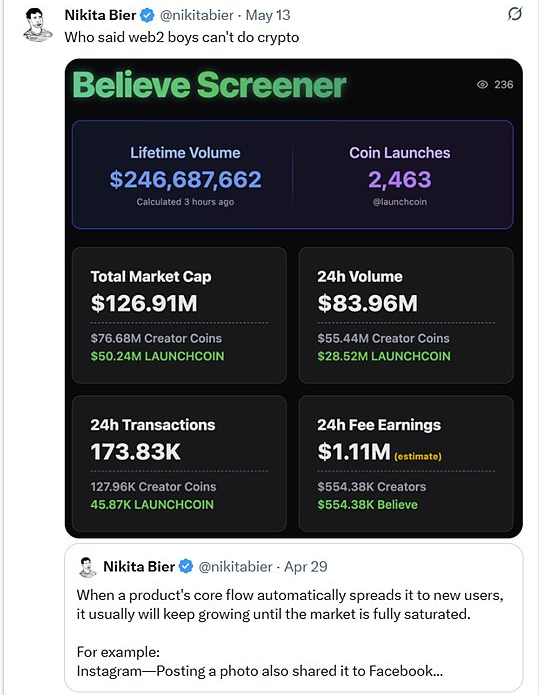Click the blue verified badge beside Nikita Bier
The height and width of the screenshot is (695, 539).
(147, 16)
